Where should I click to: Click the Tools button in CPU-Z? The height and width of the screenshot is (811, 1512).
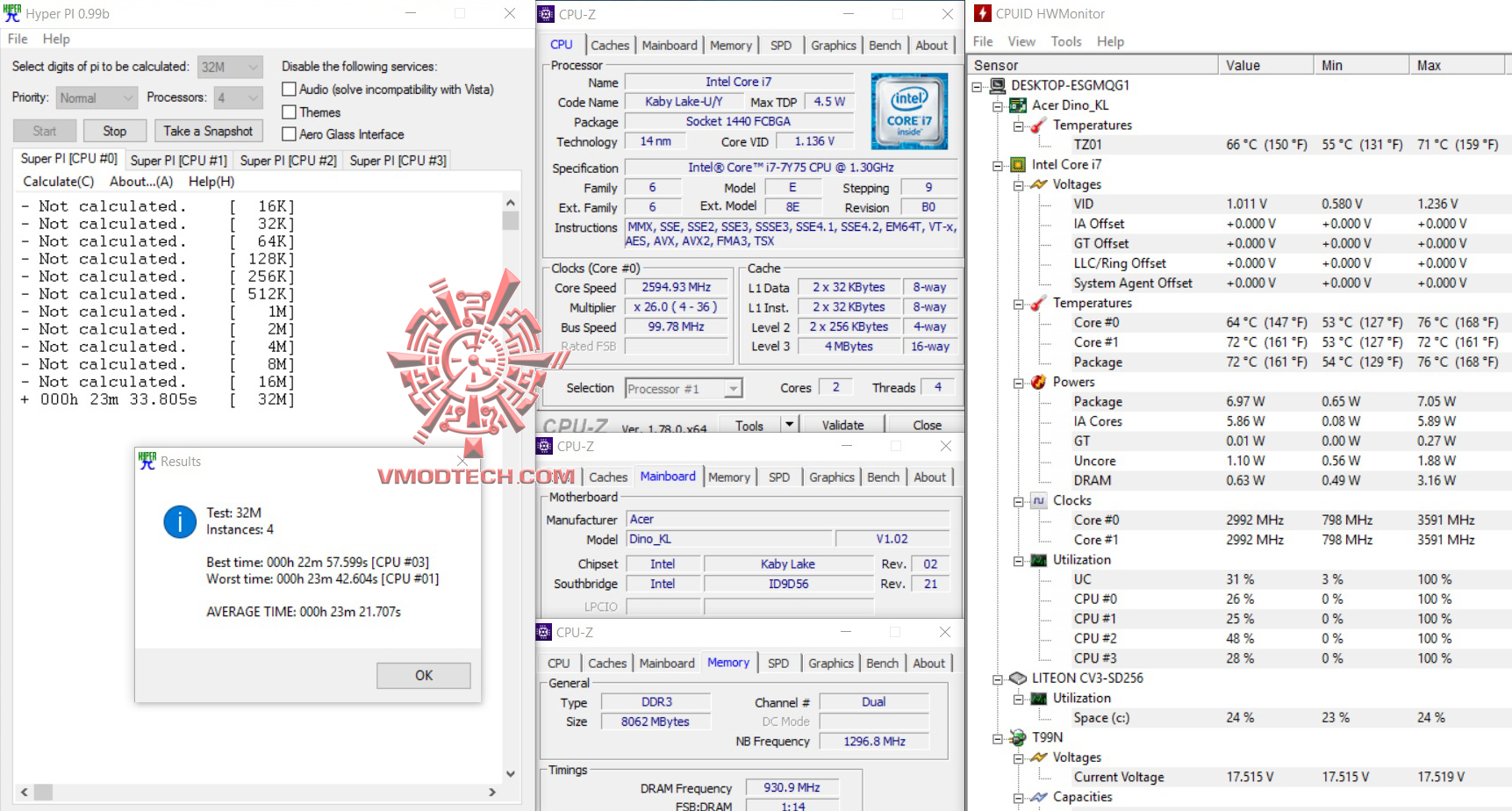tap(749, 425)
